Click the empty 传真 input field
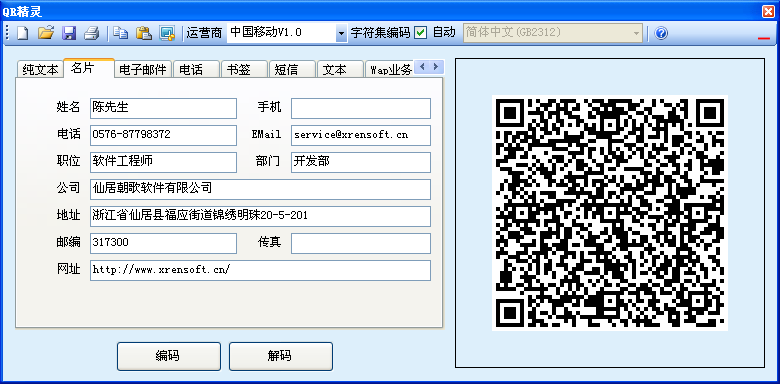Image resolution: width=780 pixels, height=384 pixels. click(x=361, y=243)
